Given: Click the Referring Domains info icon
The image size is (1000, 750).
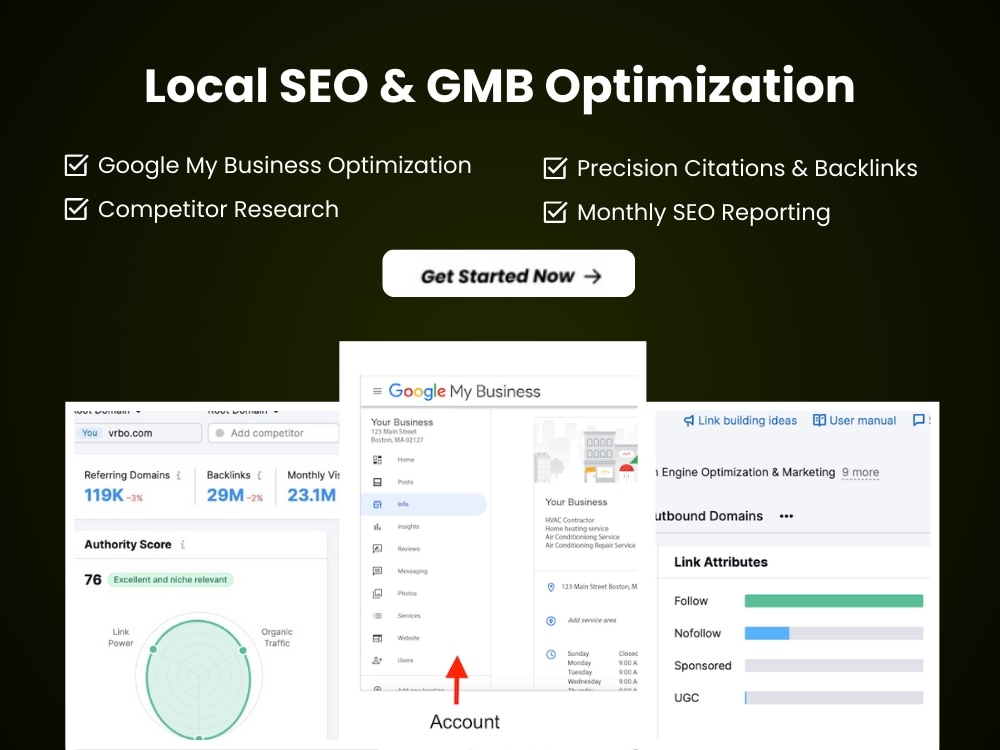Looking at the screenshot, I should point(179,475).
